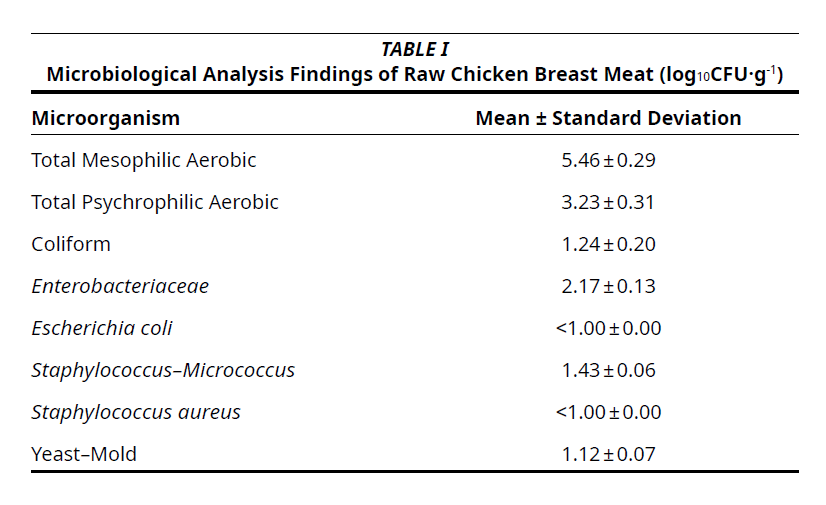Click the Escherichia coli <1.00±0.00 value
This screenshot has width=826, height=505.
pyautogui.click(x=608, y=328)
